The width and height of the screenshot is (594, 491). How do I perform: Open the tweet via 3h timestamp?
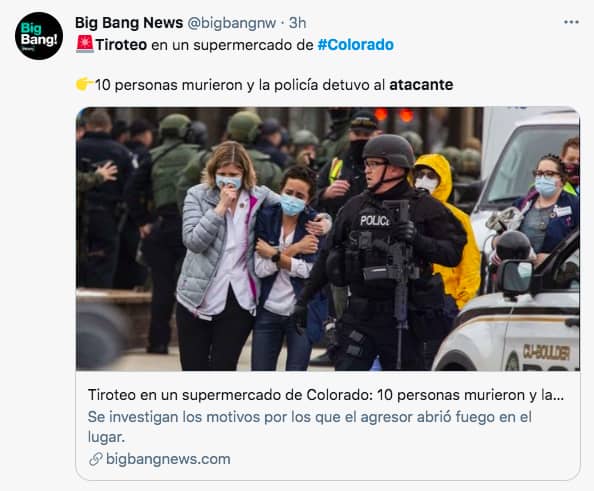(x=297, y=23)
